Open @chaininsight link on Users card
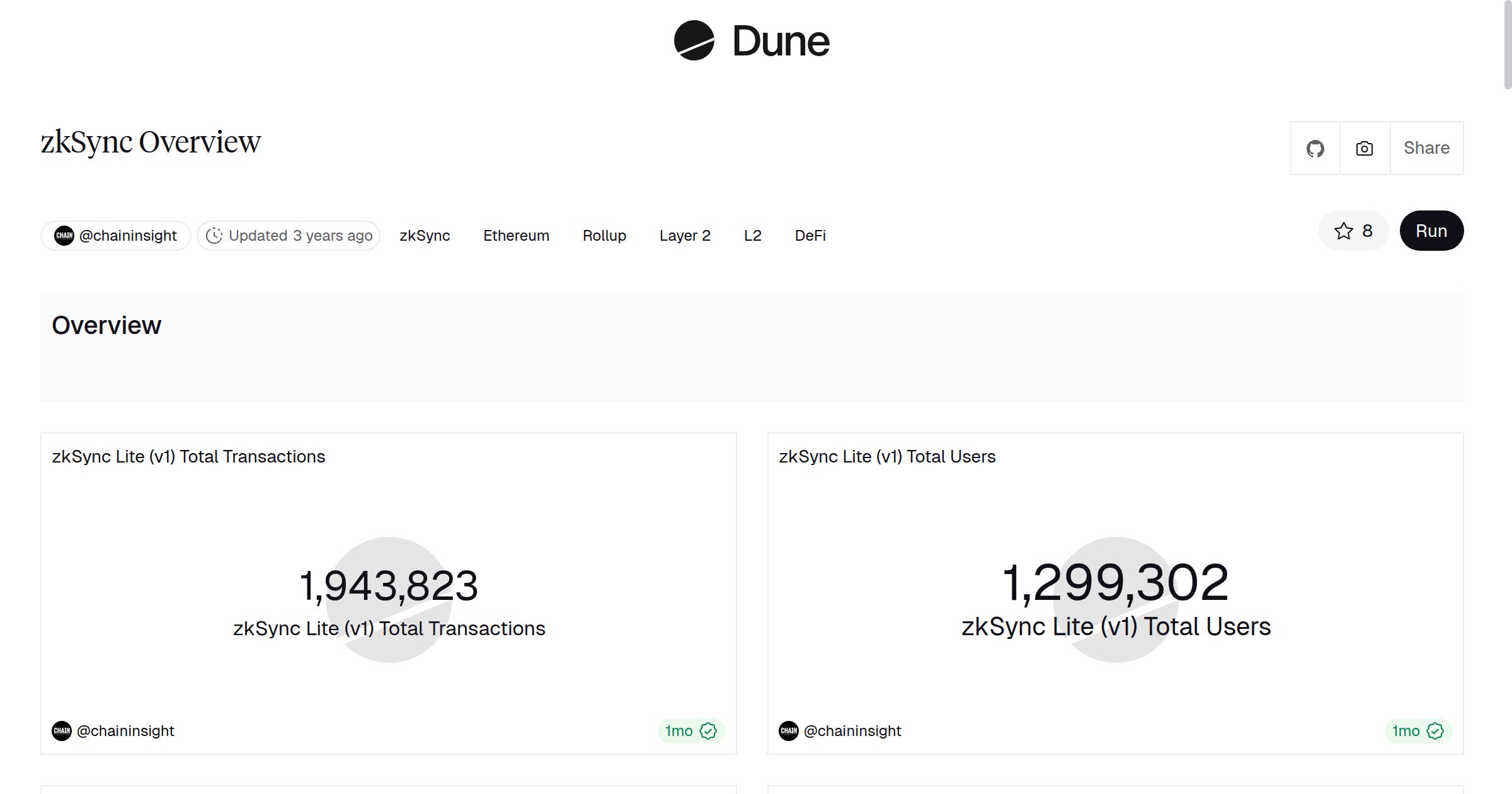 (852, 731)
